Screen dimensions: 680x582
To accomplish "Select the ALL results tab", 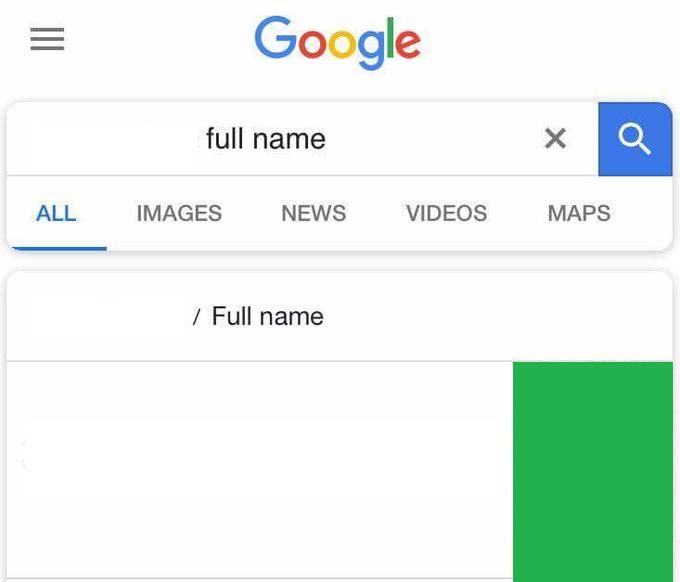I will pos(56,213).
